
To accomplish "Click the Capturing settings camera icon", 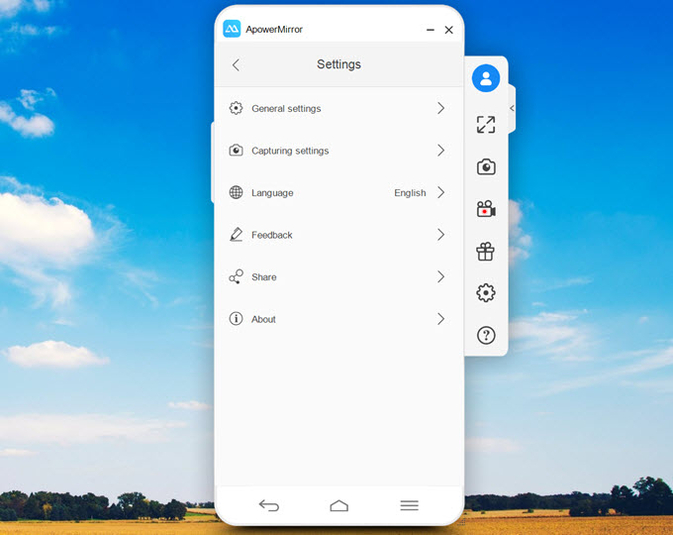I will click(x=236, y=150).
